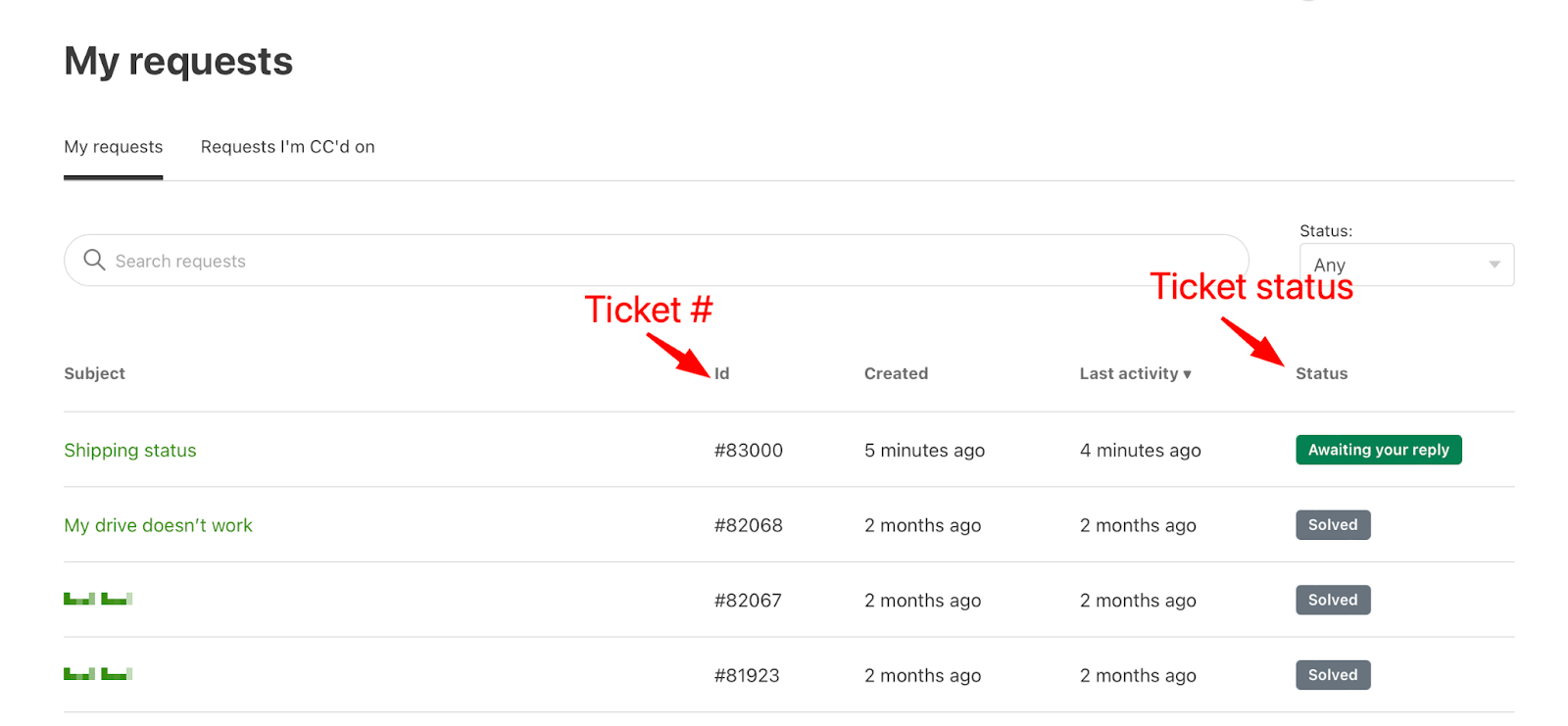Open the blurred subject for ticket #81923
Image resolution: width=1568 pixels, height=726 pixels.
tap(98, 674)
